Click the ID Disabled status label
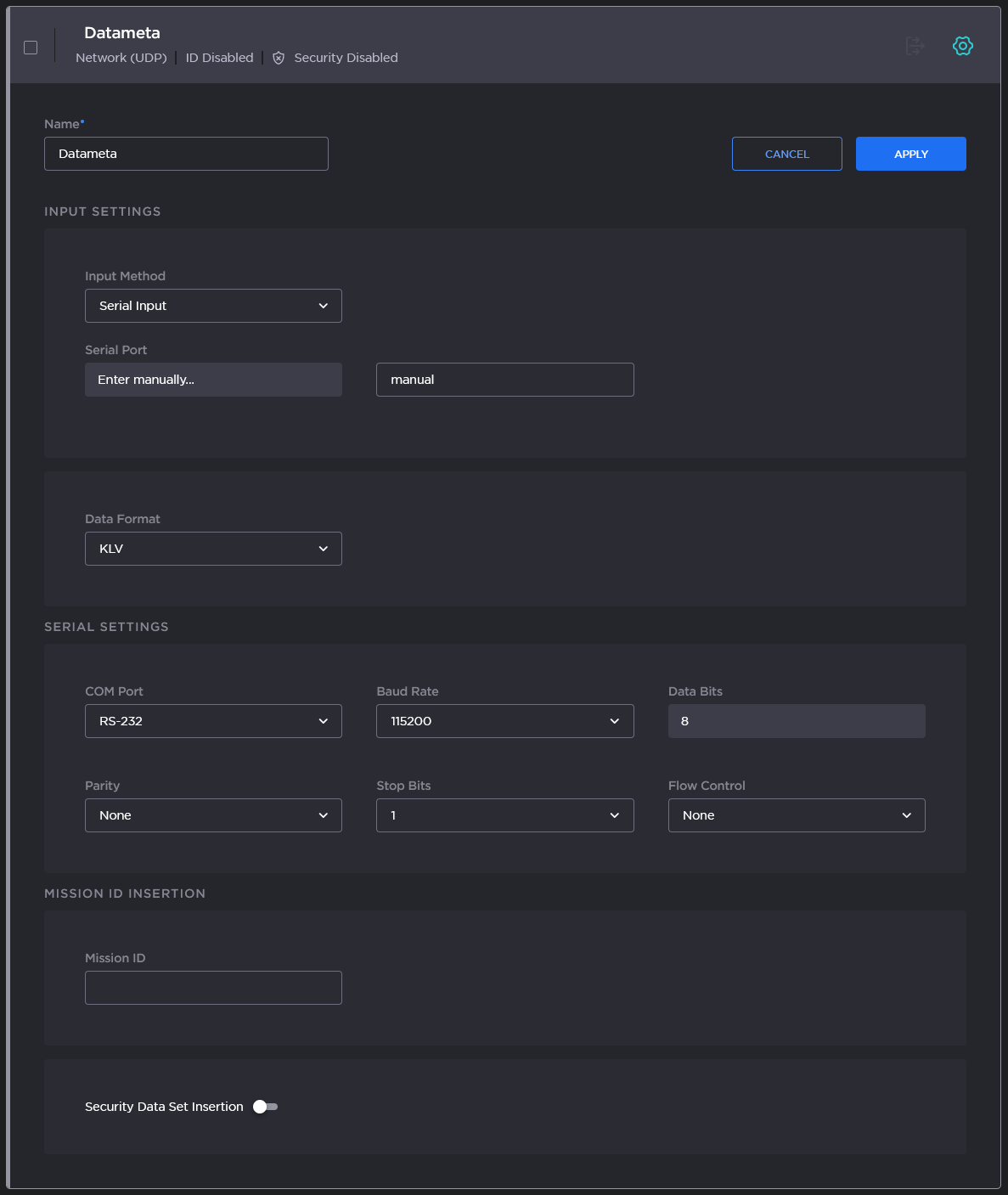Screen dimensions: 1008x1195 pos(218,58)
